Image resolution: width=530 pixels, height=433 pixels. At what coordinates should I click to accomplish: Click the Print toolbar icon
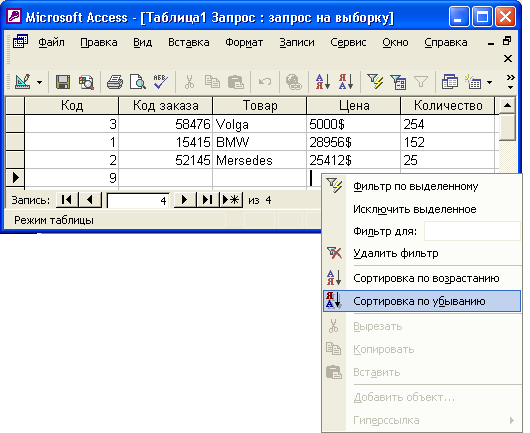coord(115,82)
